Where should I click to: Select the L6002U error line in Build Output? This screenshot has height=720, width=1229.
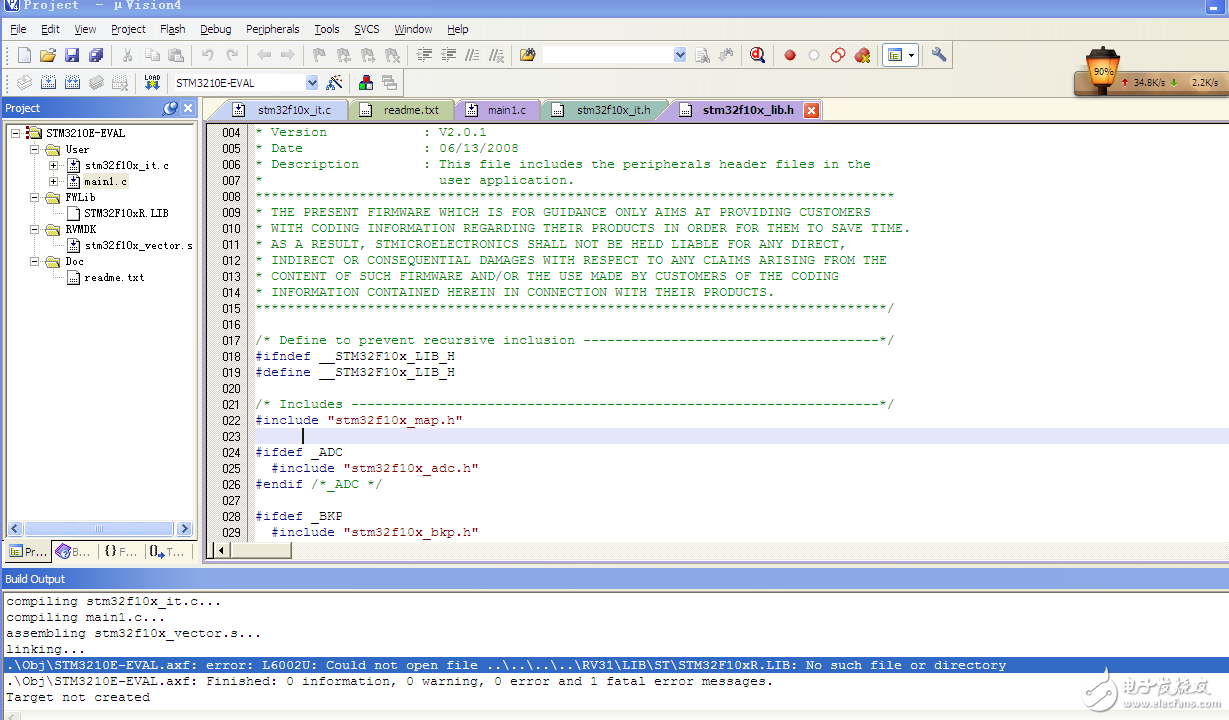pos(506,665)
